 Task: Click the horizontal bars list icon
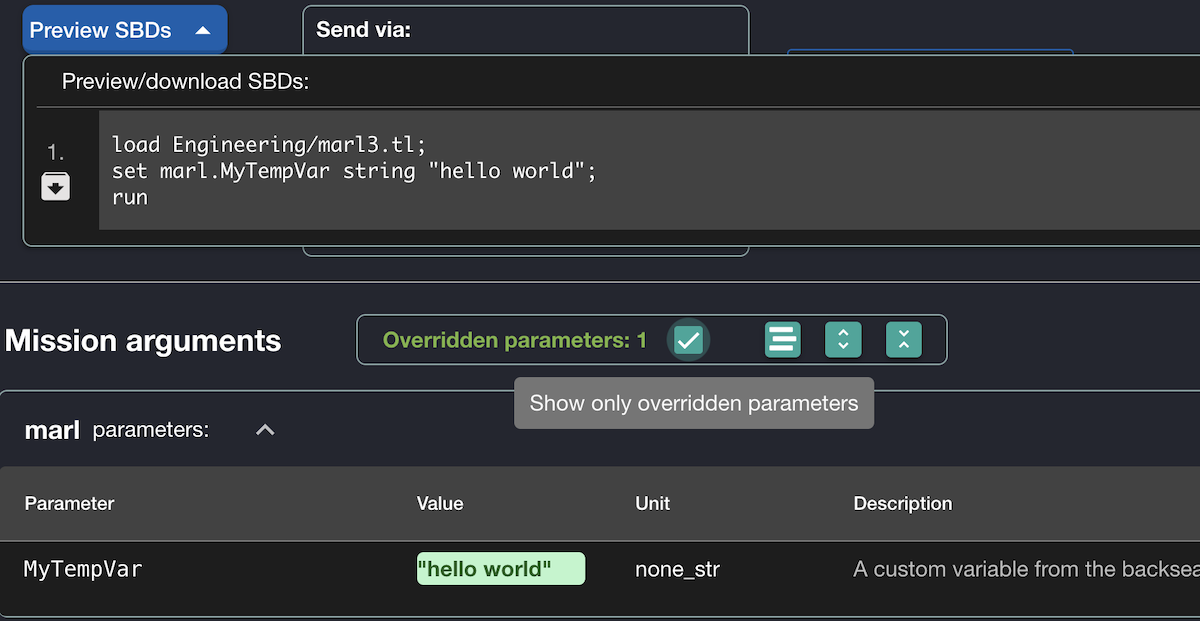(783, 340)
